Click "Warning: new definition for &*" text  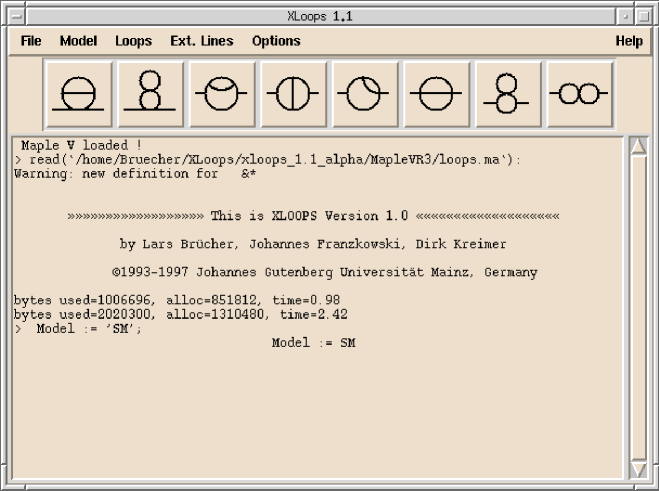click(x=135, y=174)
